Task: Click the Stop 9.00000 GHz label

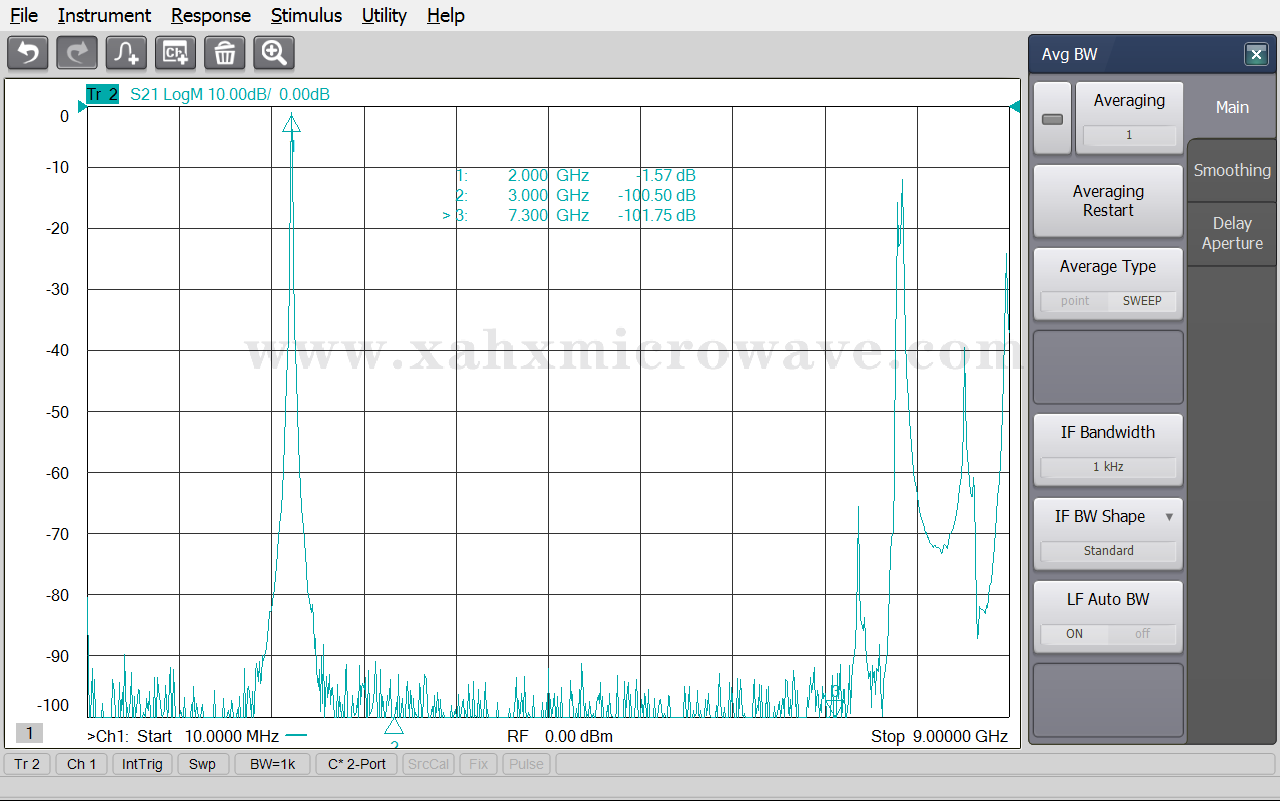Action: pyautogui.click(x=939, y=736)
